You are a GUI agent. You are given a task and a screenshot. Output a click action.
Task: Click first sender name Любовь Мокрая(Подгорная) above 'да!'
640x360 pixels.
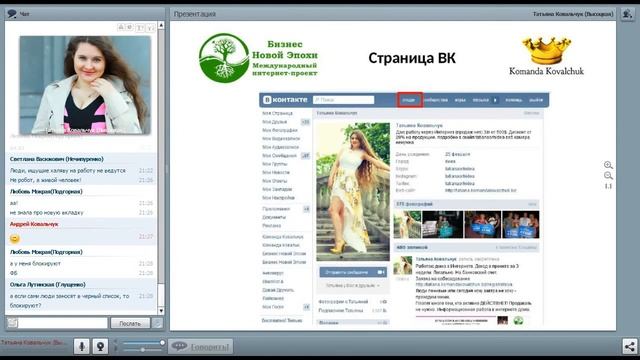tap(46, 191)
